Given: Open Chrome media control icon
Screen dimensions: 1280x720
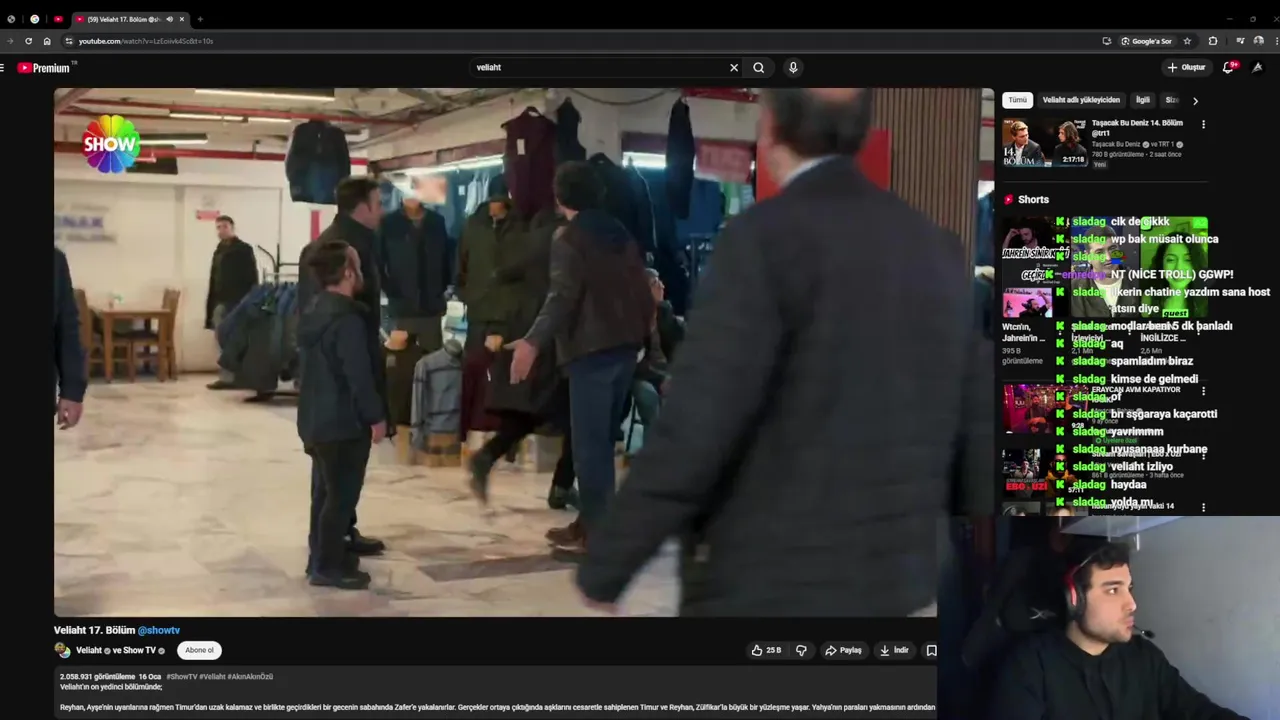Looking at the screenshot, I should tap(1240, 41).
